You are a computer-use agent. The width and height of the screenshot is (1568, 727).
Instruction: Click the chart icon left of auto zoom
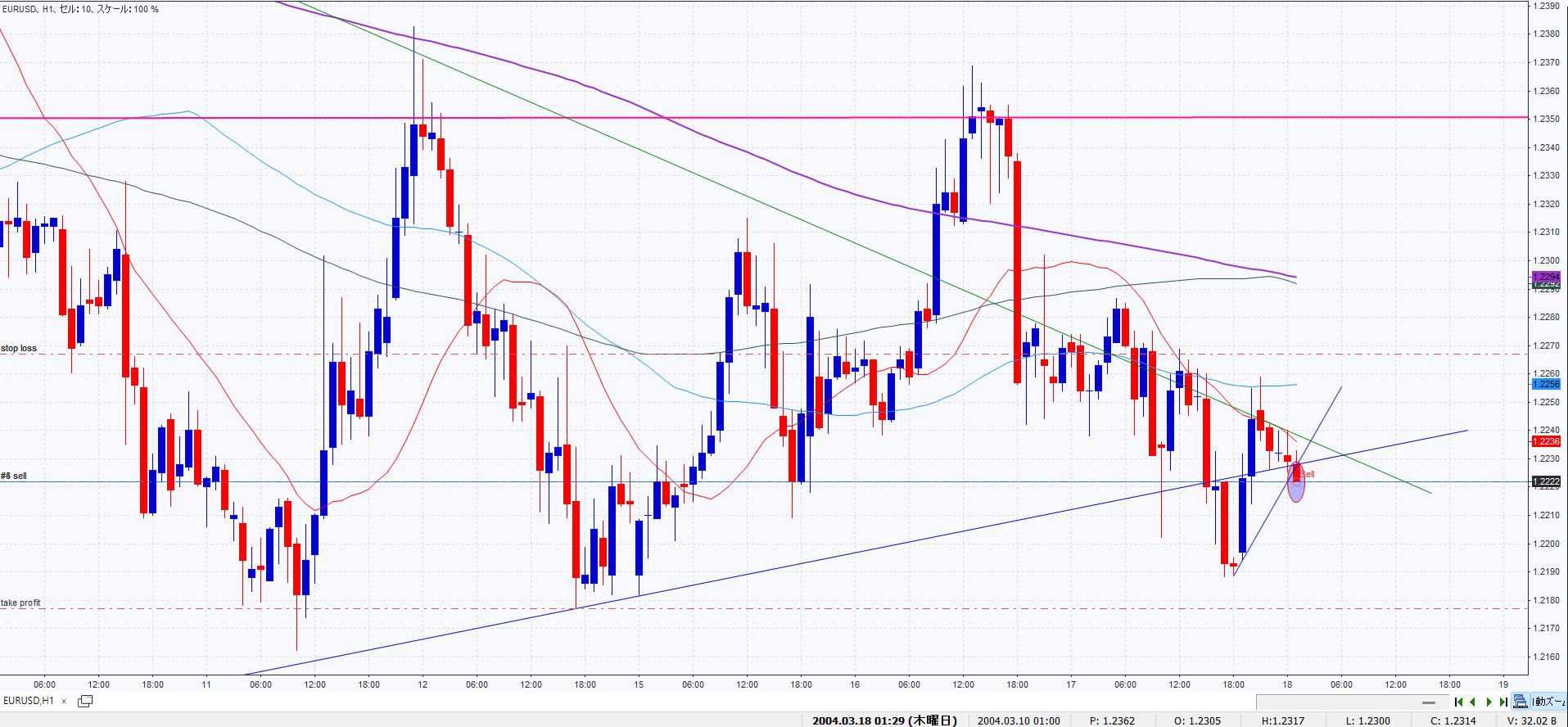(x=1521, y=702)
